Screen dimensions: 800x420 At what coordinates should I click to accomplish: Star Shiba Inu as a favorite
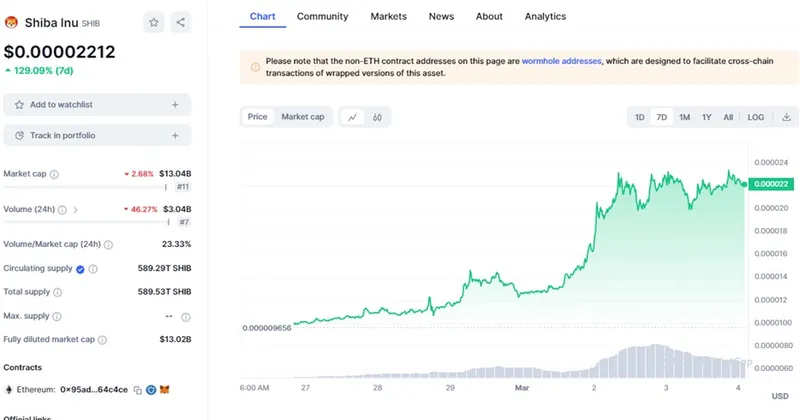(x=153, y=21)
